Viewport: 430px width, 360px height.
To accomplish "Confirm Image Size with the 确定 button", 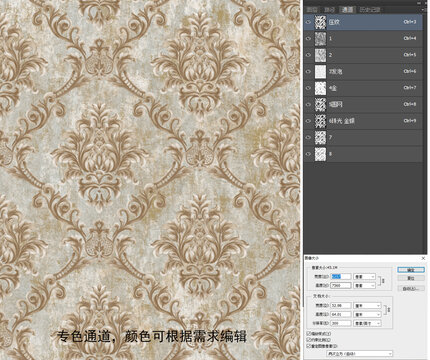I will tap(411, 270).
